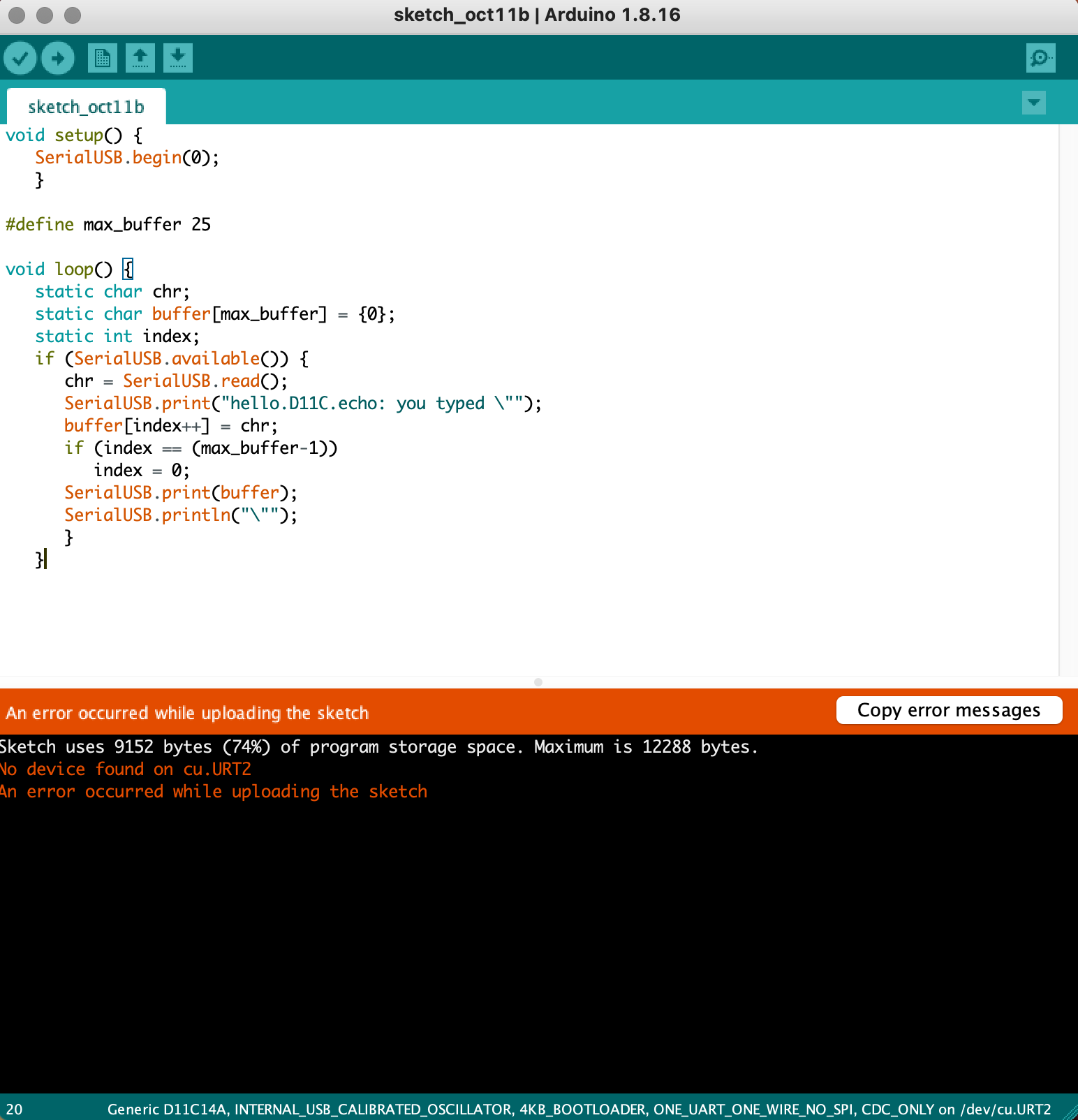Click the 'void loop()' line
1078x1120 pixels.
69,269
